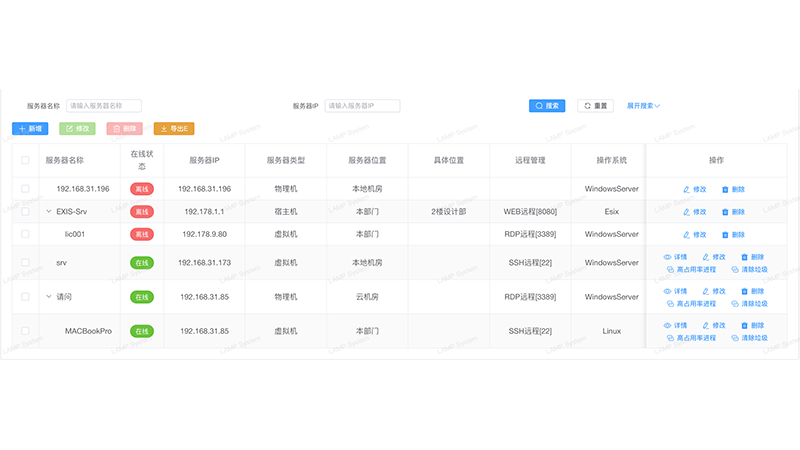The width and height of the screenshot is (800, 450).
Task: Check the srv row checkbox
Action: pos(25,263)
